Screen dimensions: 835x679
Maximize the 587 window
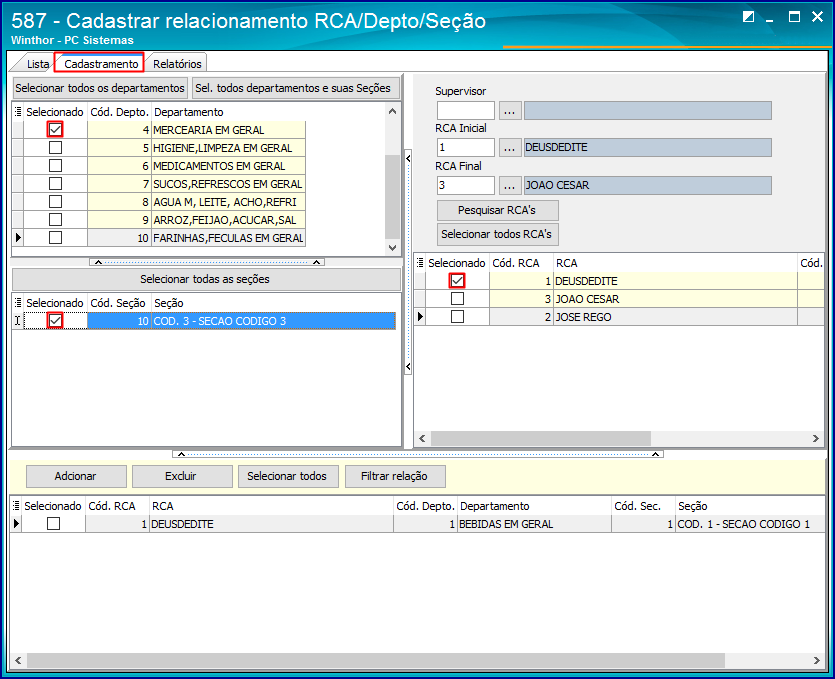[794, 17]
